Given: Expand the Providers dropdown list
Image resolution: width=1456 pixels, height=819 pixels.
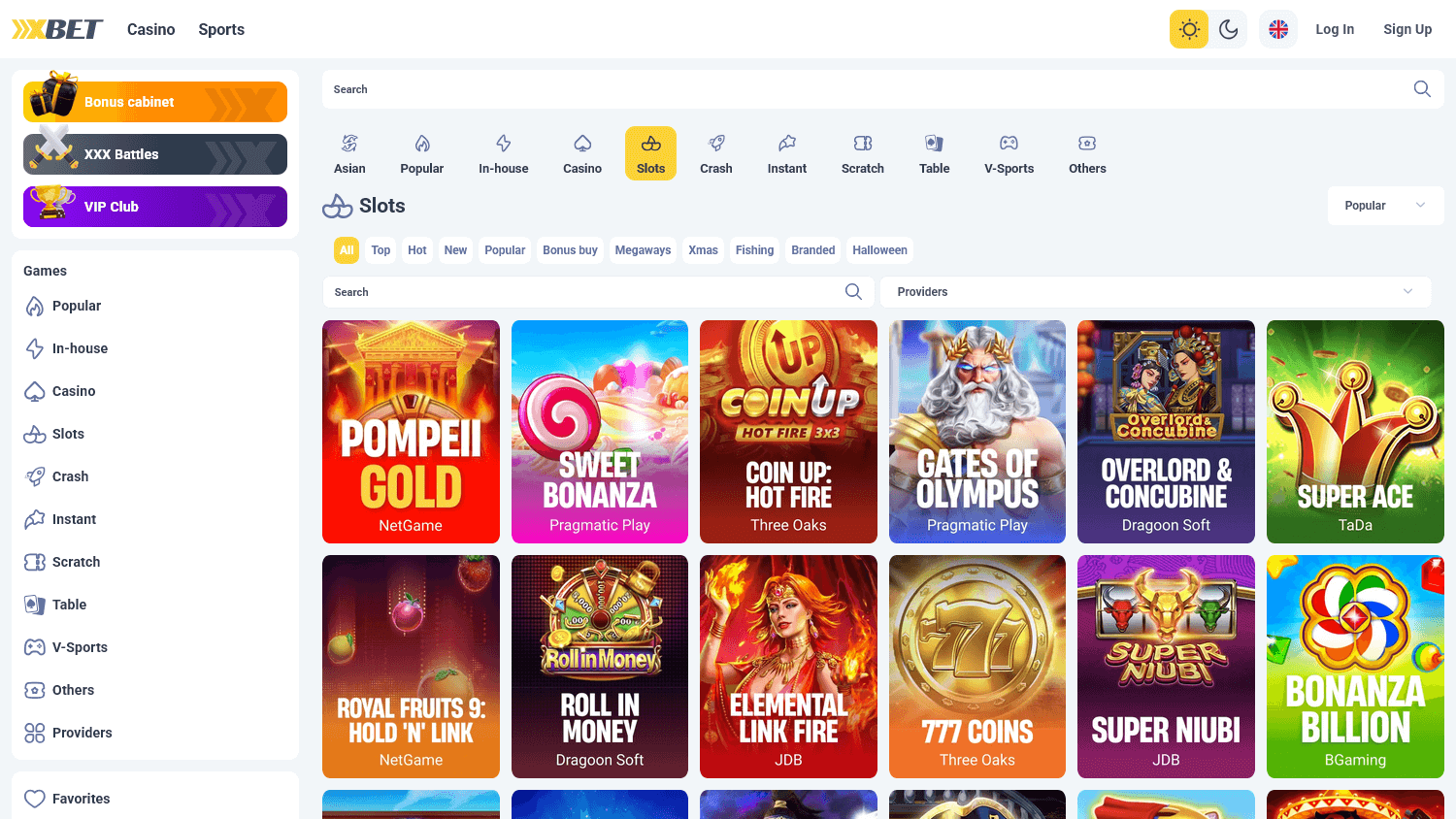Looking at the screenshot, I should coord(1155,291).
